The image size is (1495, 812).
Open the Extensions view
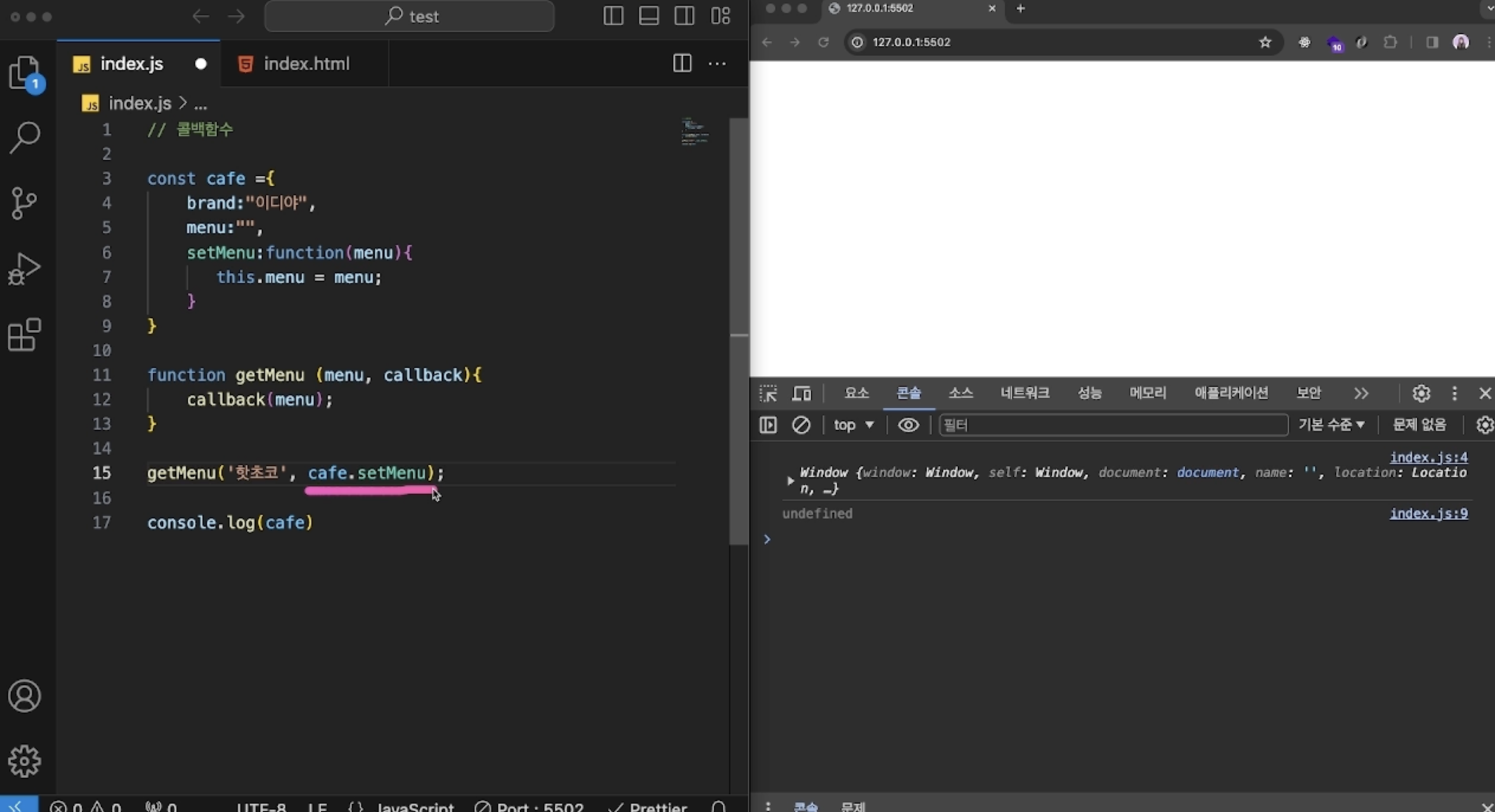pos(24,335)
